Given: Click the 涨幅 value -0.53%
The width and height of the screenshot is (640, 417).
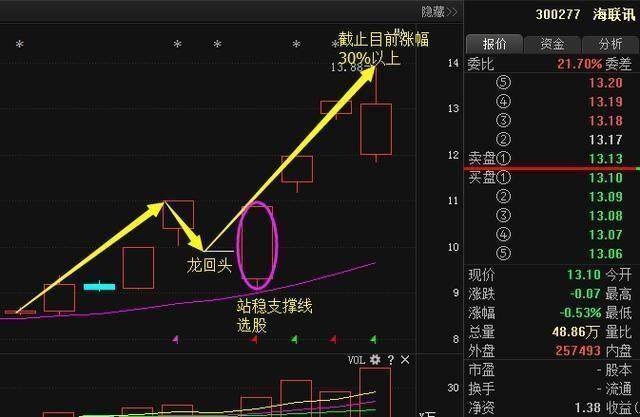Looking at the screenshot, I should (x=580, y=313).
